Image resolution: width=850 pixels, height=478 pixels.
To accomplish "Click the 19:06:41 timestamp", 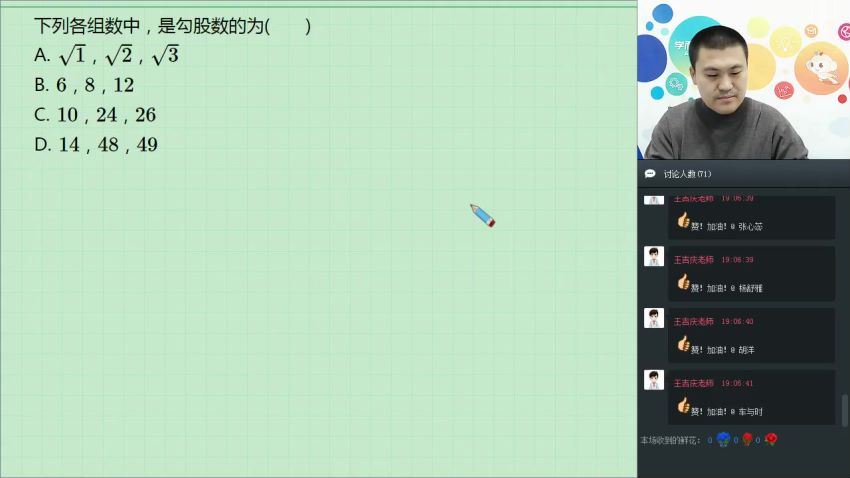I will tap(737, 384).
